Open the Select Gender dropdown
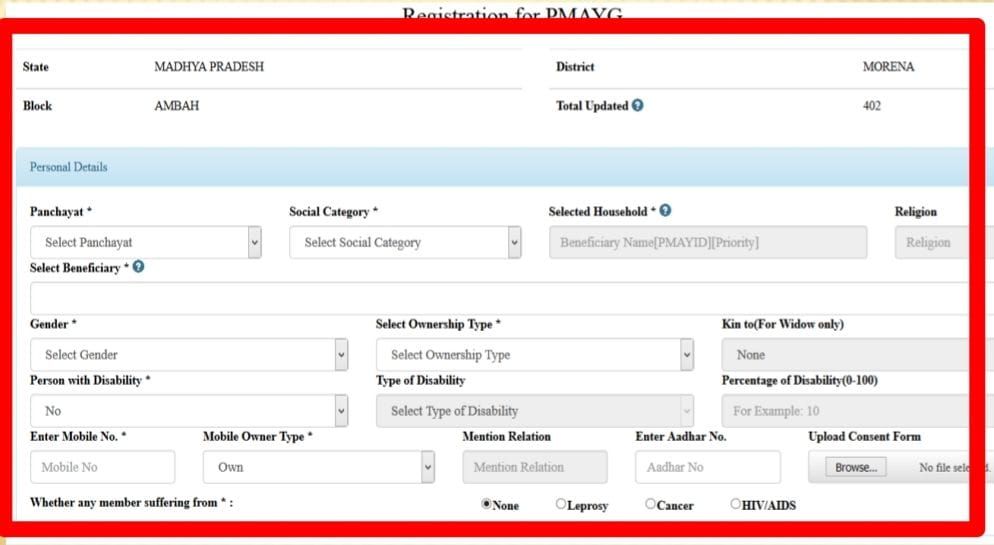994x545 pixels. (189, 354)
